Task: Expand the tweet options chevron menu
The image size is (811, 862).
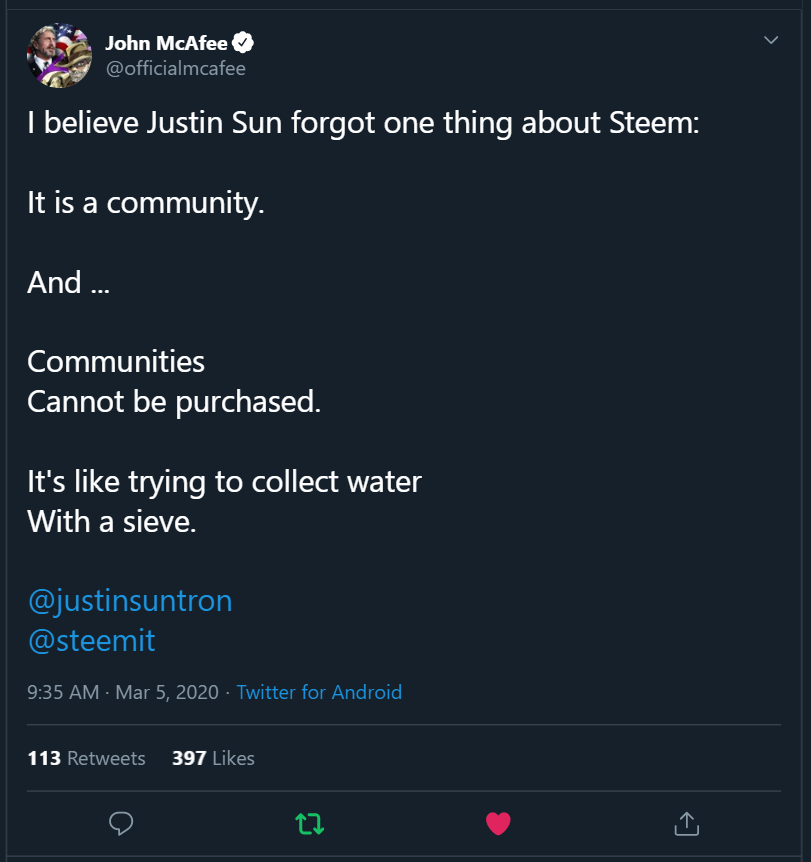Action: click(770, 40)
